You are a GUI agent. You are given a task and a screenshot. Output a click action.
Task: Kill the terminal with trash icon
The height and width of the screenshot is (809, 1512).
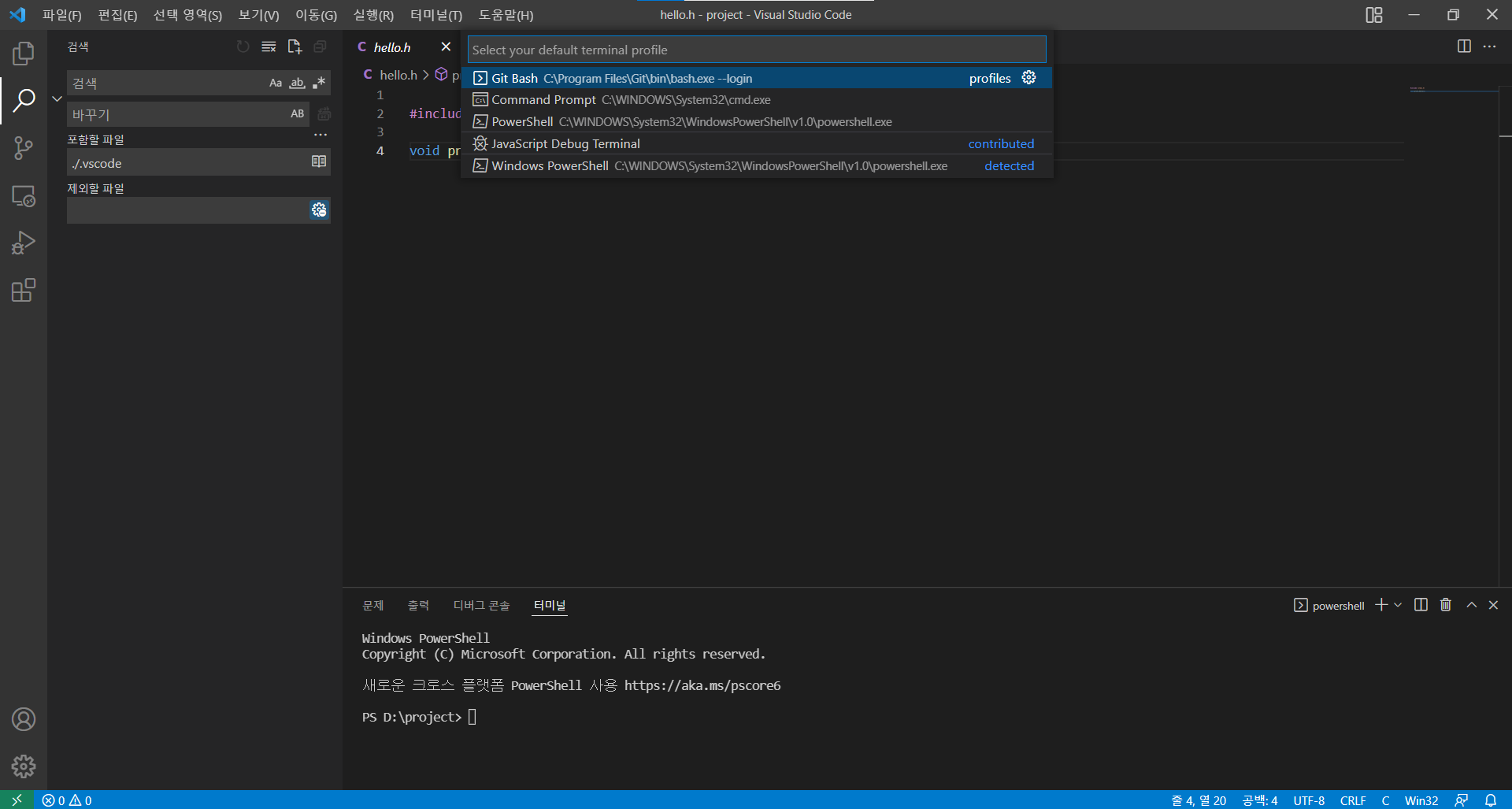click(x=1446, y=605)
